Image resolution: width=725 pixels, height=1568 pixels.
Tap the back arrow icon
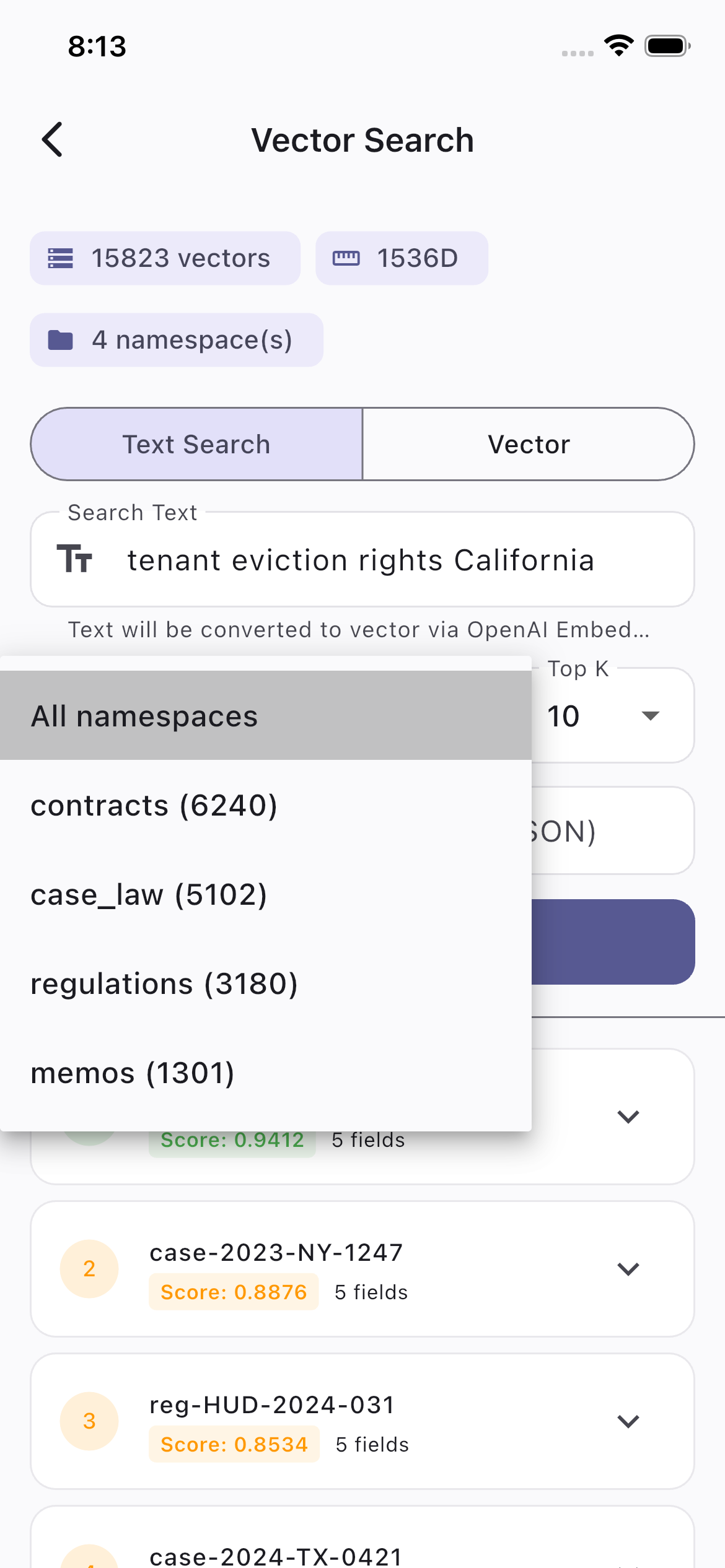[53, 139]
